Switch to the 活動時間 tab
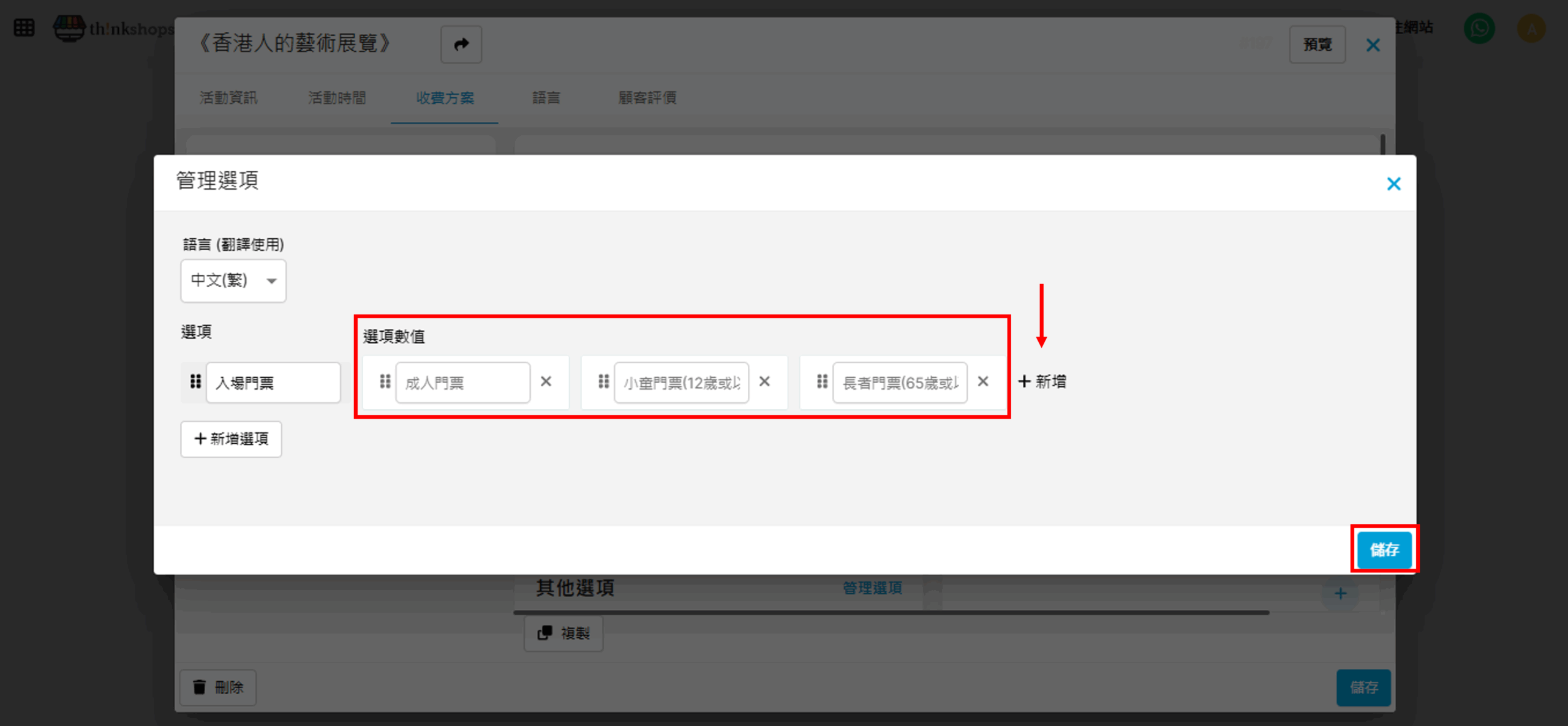 [337, 98]
